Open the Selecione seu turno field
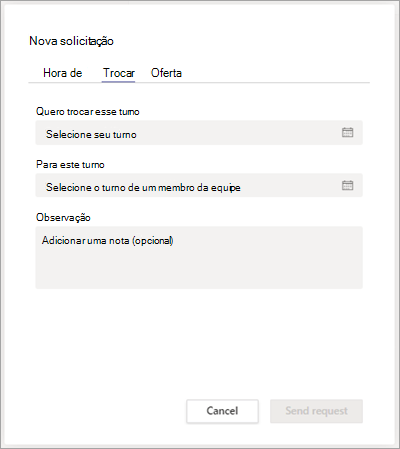400x449 pixels. [199, 133]
